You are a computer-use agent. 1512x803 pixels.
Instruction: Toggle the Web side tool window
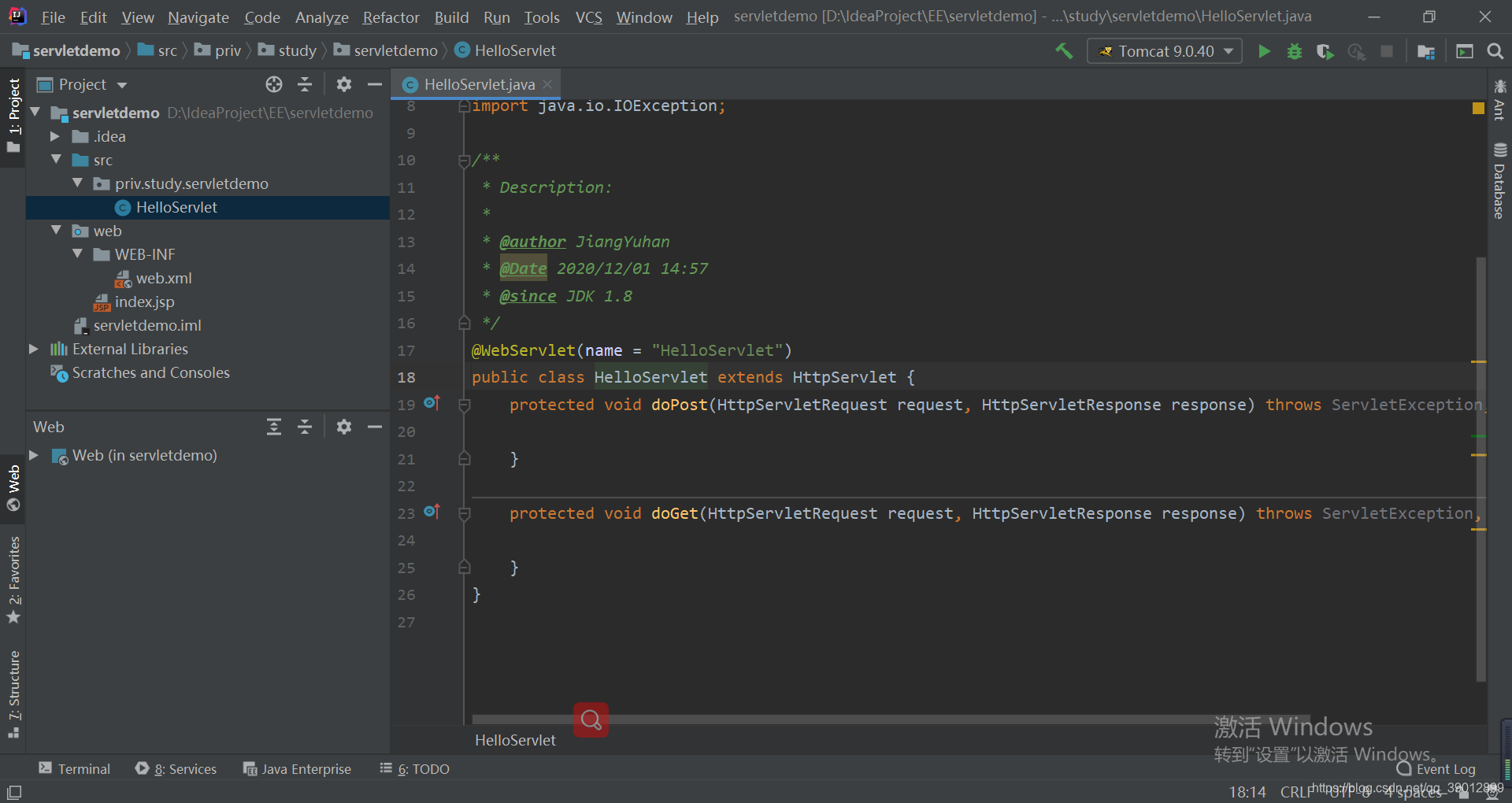13,488
